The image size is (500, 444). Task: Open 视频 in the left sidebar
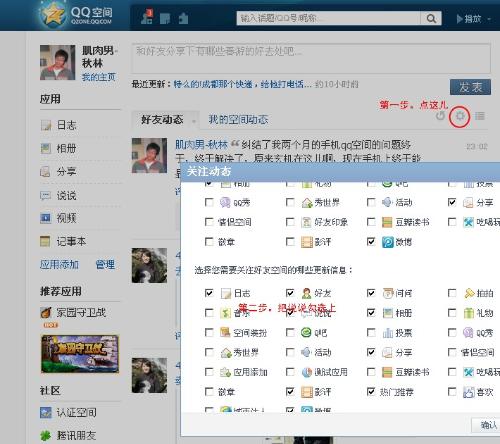(58, 218)
